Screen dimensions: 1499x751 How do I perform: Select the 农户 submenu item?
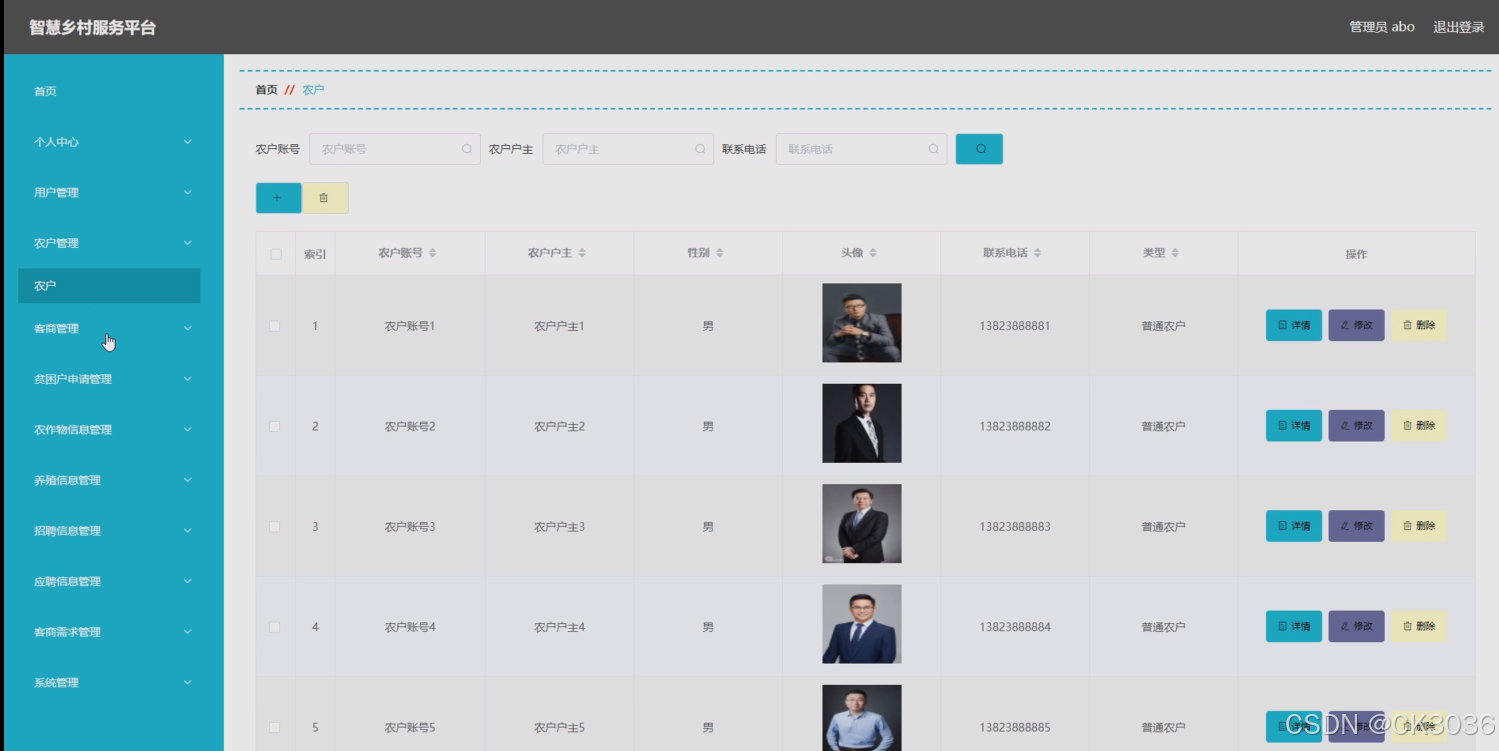tap(109, 285)
